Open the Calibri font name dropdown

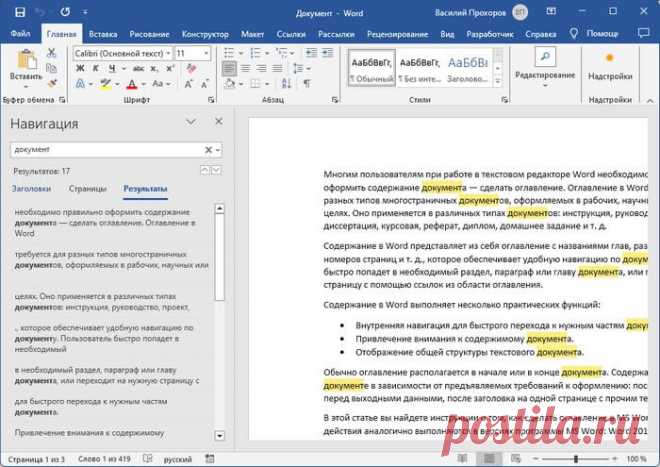tap(168, 53)
